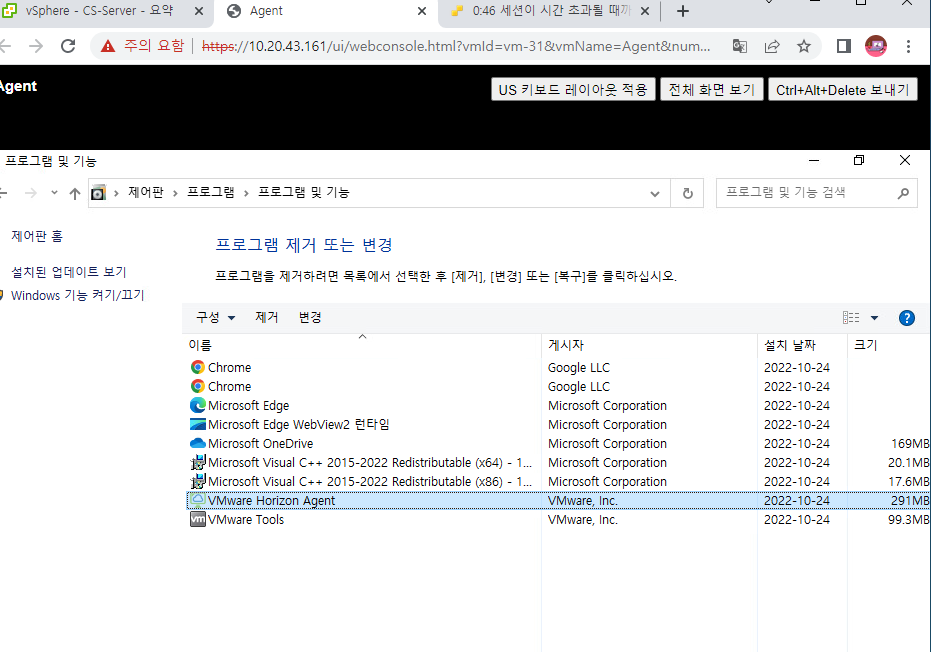Select Visual C++ 2015-2022 Redistributable (x86) entry
The width and height of the screenshot is (931, 652).
coord(558,482)
